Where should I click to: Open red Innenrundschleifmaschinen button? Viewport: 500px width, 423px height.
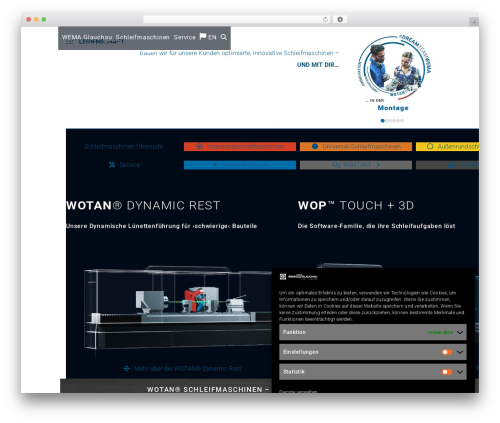(x=240, y=146)
